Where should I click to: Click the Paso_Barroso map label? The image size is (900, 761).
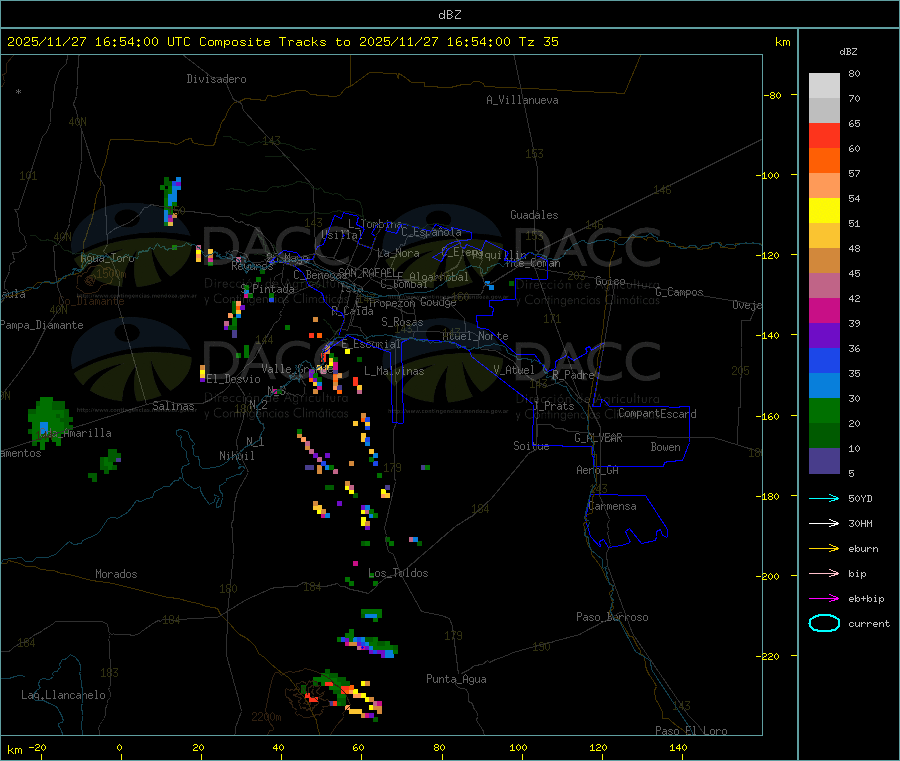(x=612, y=617)
